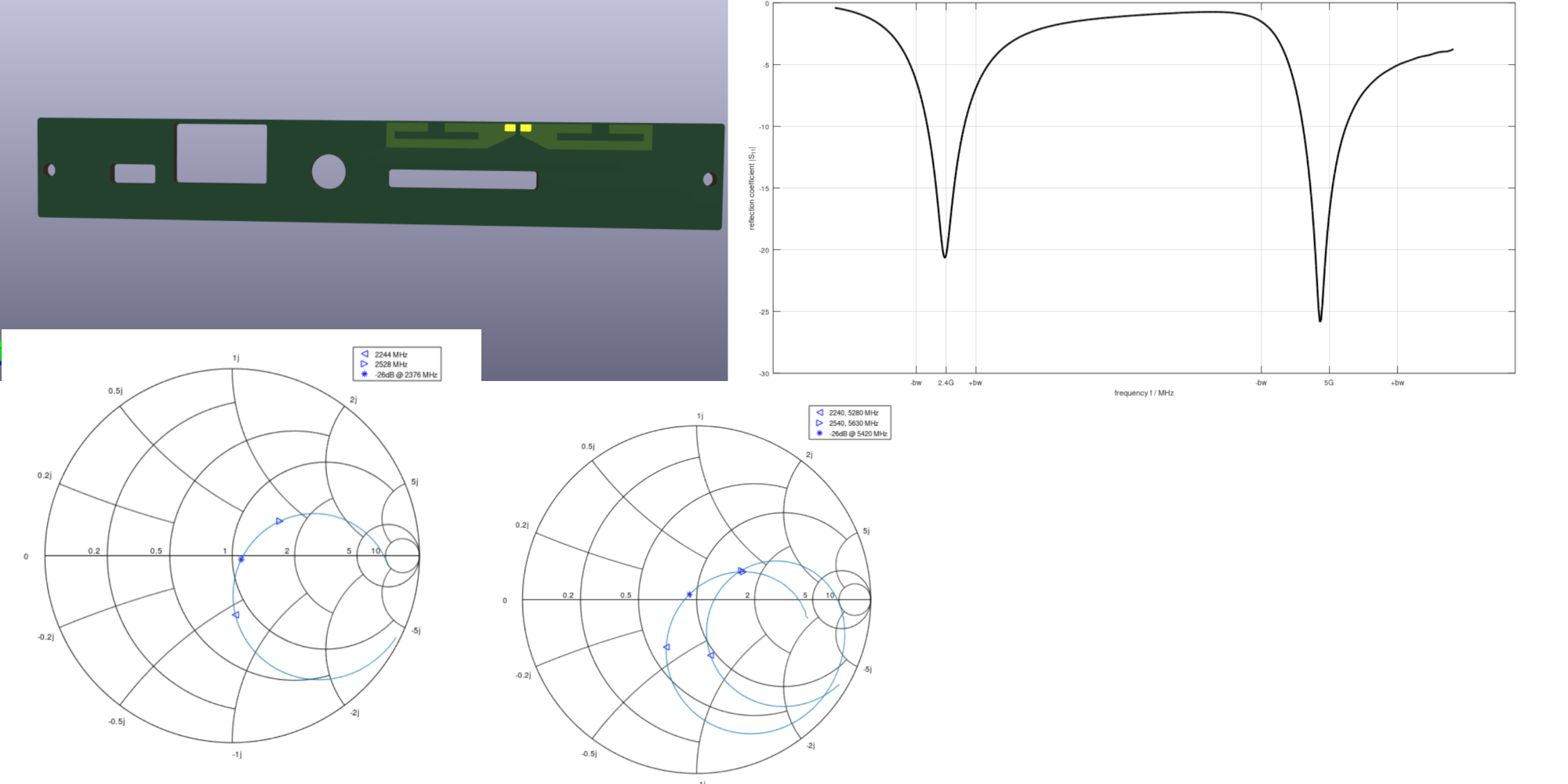
Task: Click the star marker on right Smith chart
Action: (690, 594)
